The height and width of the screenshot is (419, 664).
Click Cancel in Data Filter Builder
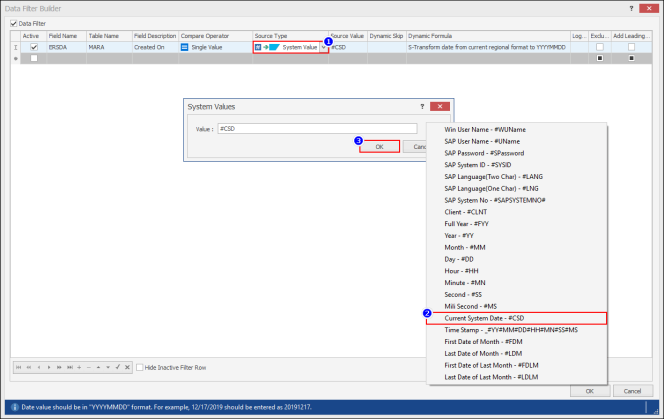(632, 391)
